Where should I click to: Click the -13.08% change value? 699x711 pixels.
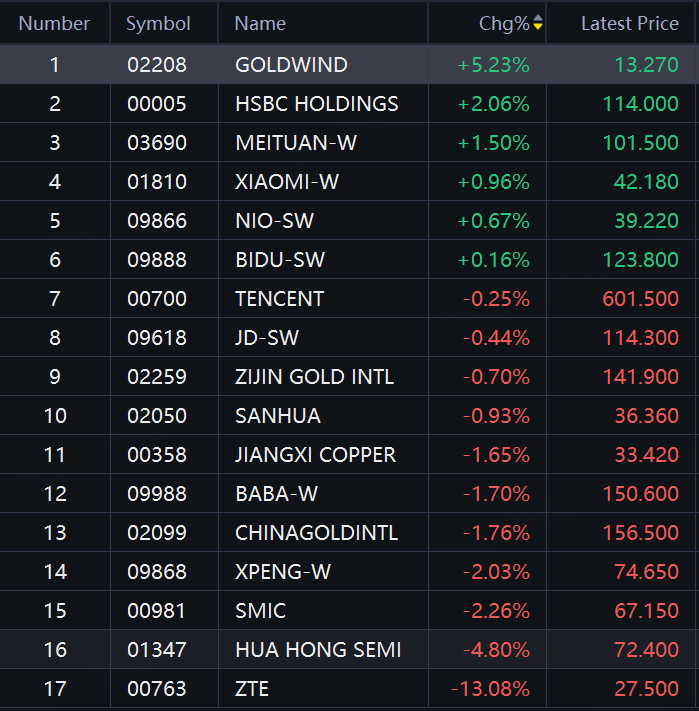click(x=490, y=689)
